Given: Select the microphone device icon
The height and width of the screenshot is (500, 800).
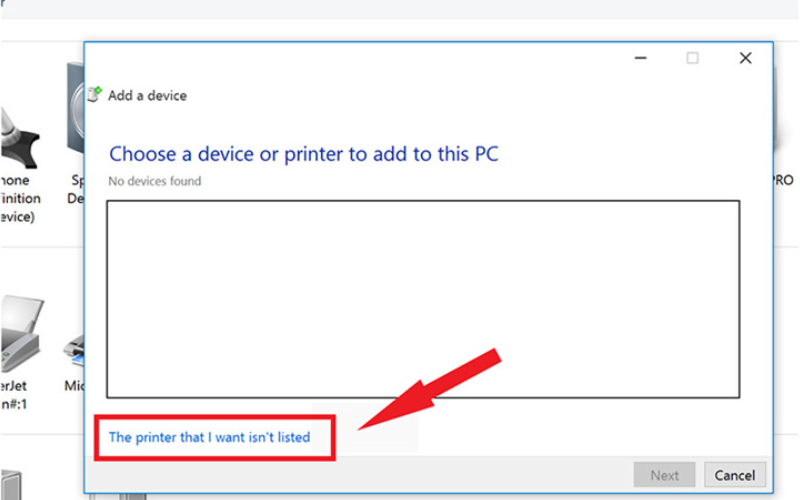Looking at the screenshot, I should 20,130.
